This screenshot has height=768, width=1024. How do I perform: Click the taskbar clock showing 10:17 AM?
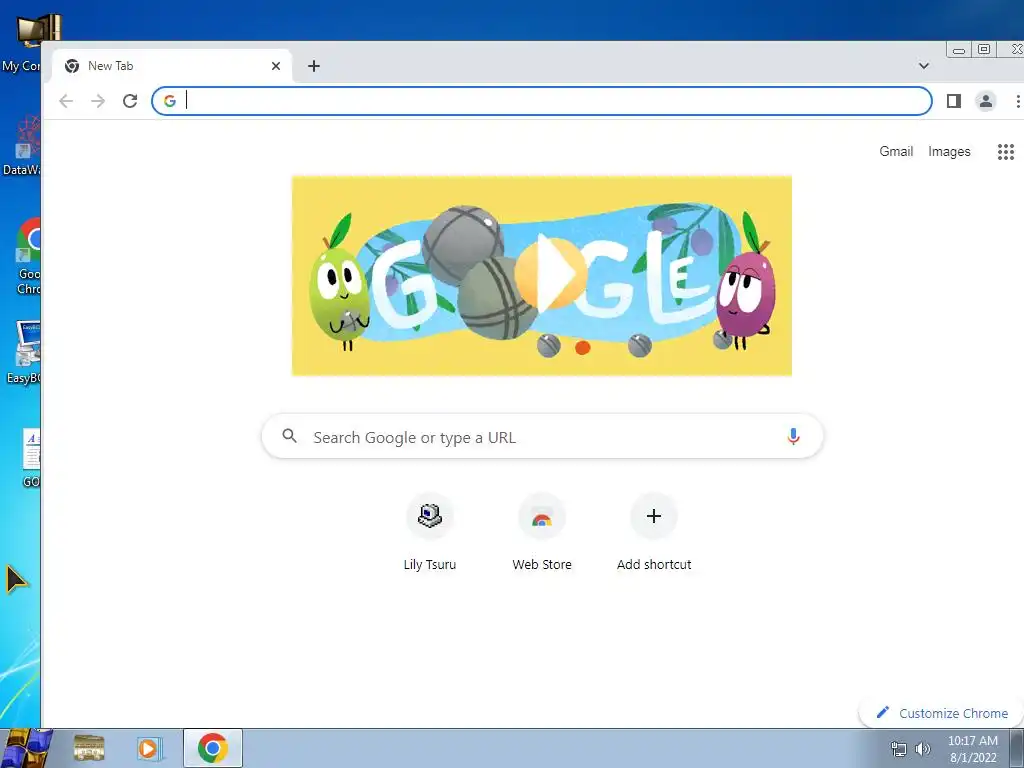tap(972, 749)
